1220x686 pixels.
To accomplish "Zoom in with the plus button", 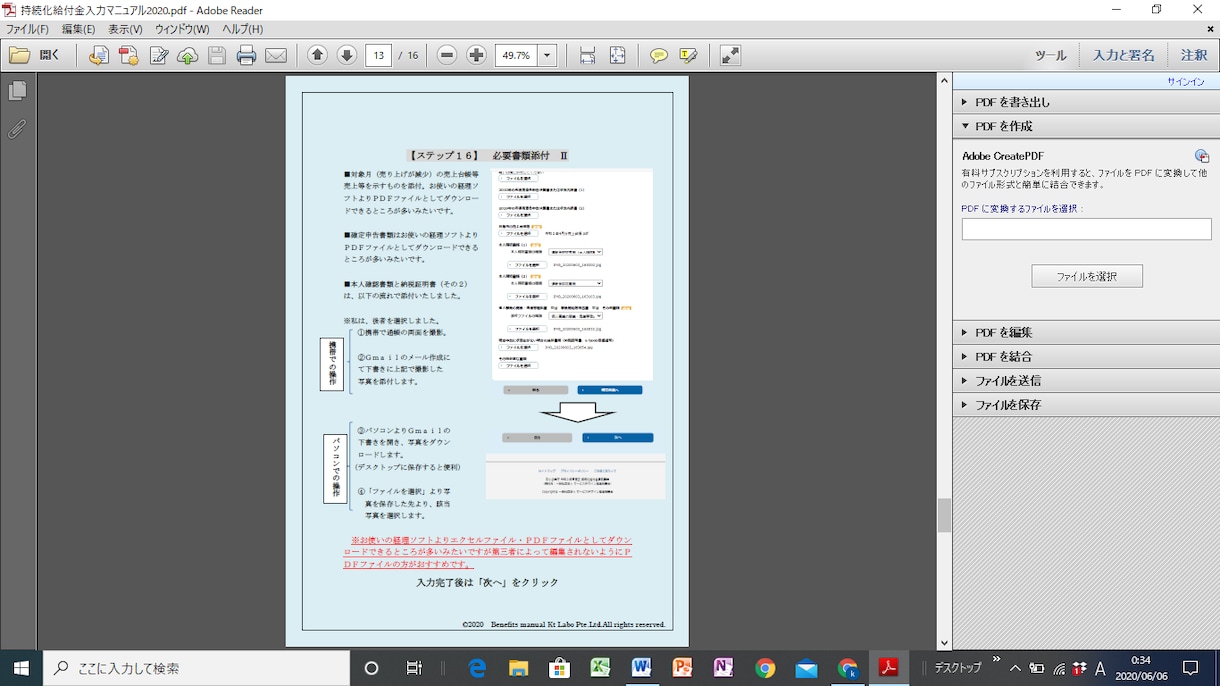I will click(x=477, y=56).
